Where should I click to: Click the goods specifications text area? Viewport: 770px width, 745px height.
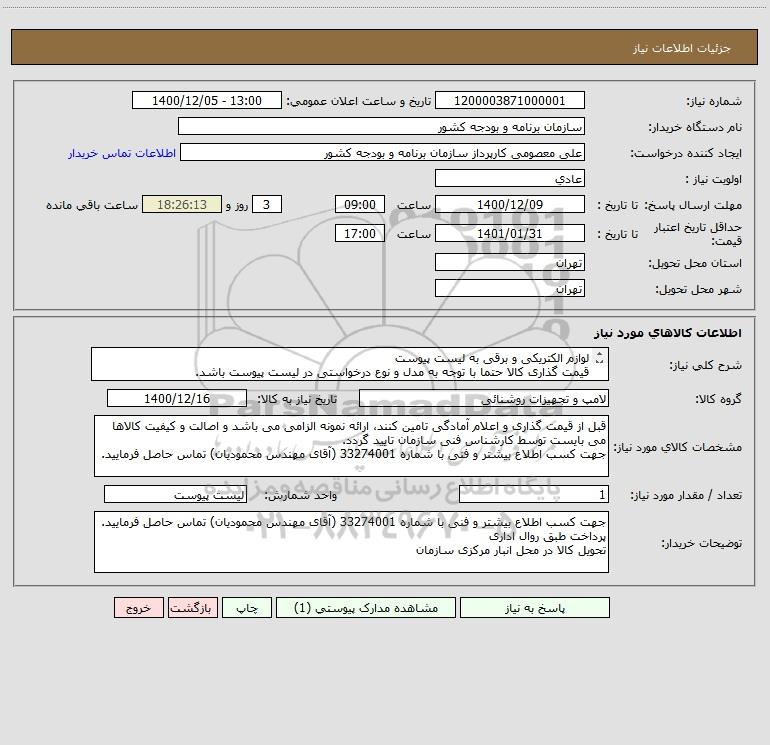[x=351, y=446]
